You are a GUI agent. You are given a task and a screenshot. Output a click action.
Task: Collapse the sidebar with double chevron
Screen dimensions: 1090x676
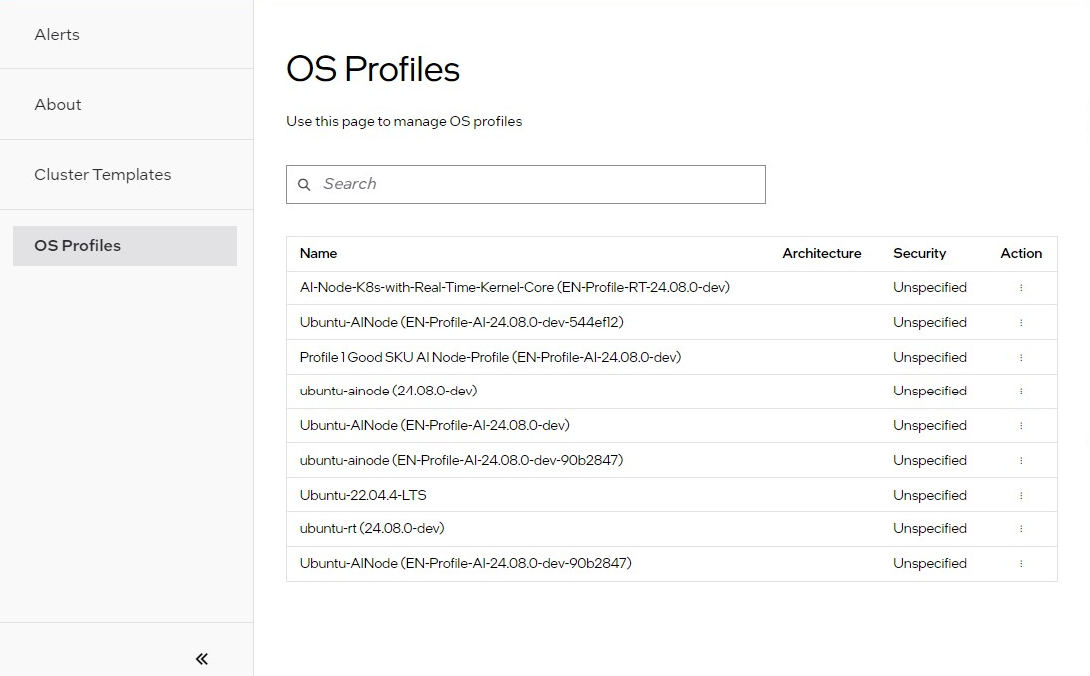[202, 658]
